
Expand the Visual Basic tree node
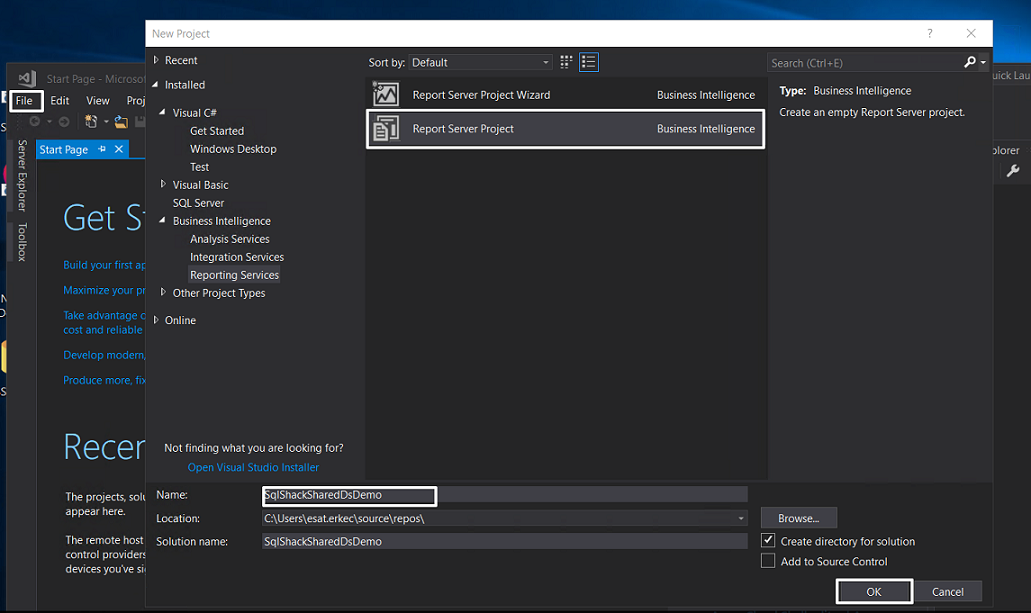pyautogui.click(x=164, y=185)
